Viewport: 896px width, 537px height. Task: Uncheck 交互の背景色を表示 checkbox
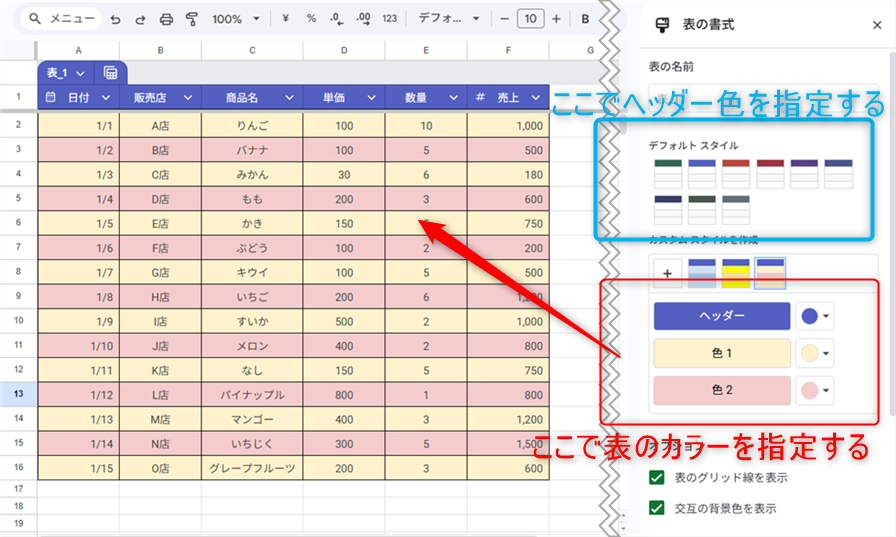point(657,508)
